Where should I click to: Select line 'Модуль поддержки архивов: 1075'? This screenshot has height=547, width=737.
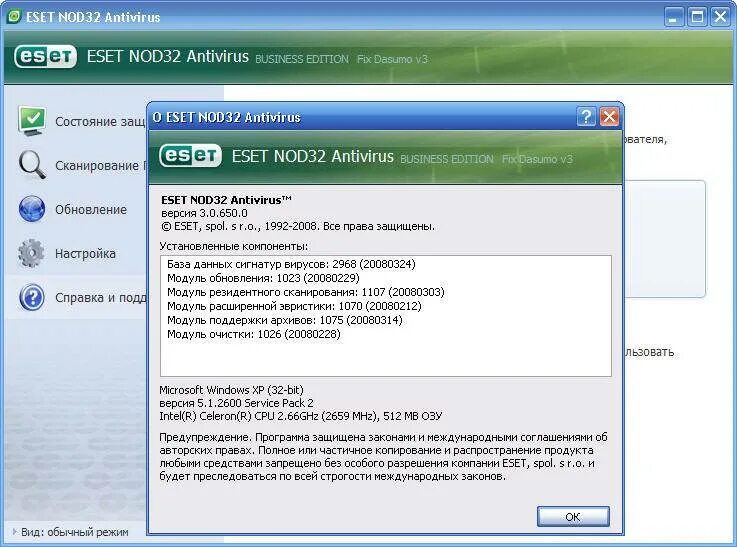[x=285, y=320]
